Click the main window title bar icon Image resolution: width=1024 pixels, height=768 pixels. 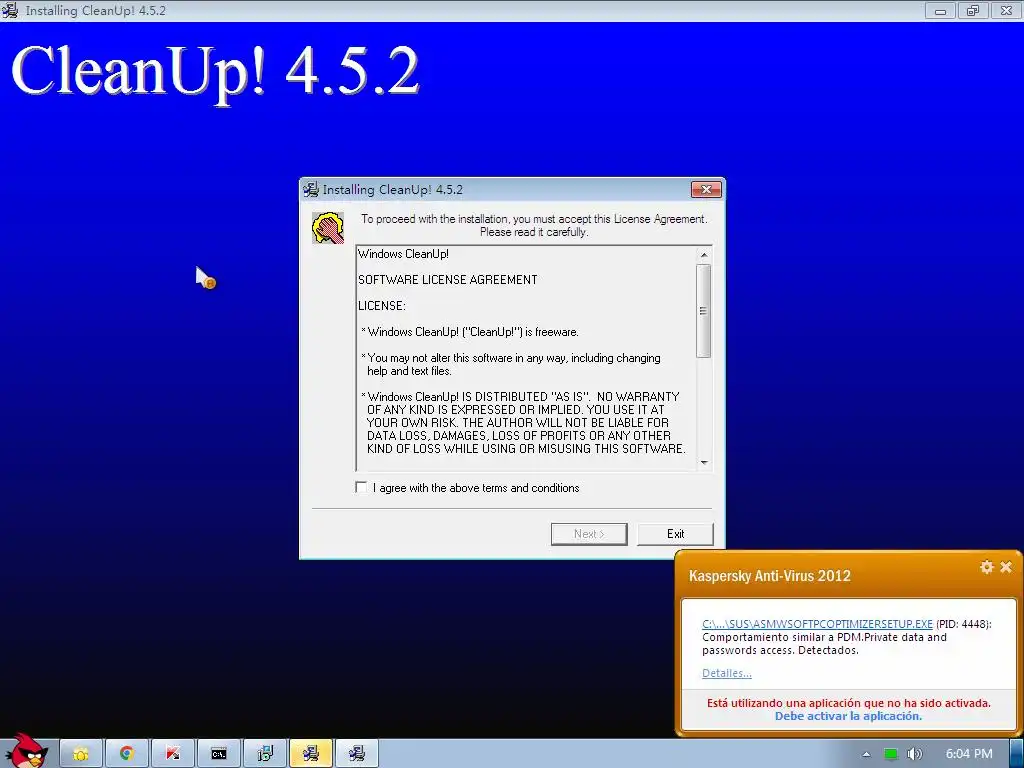(x=10, y=10)
